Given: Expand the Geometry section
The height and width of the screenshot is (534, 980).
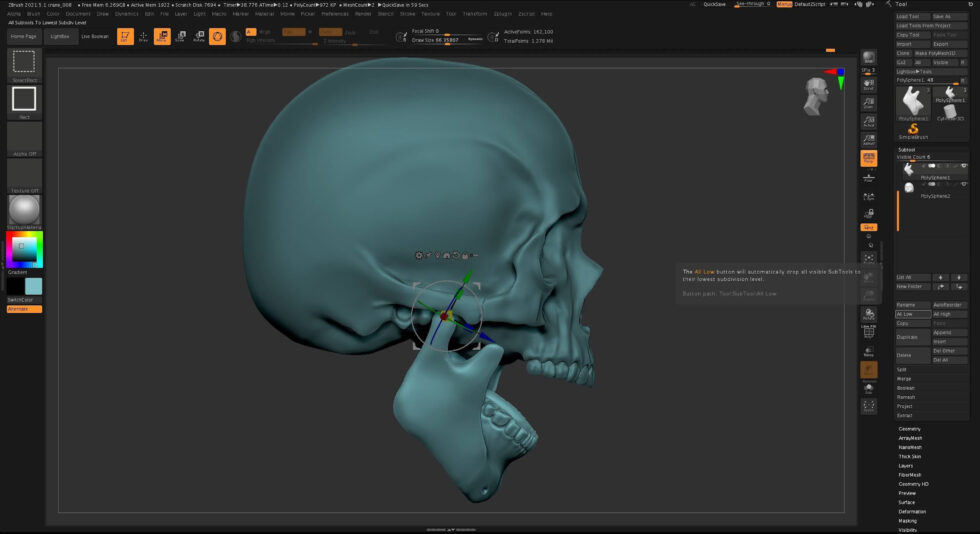Looking at the screenshot, I should point(909,428).
